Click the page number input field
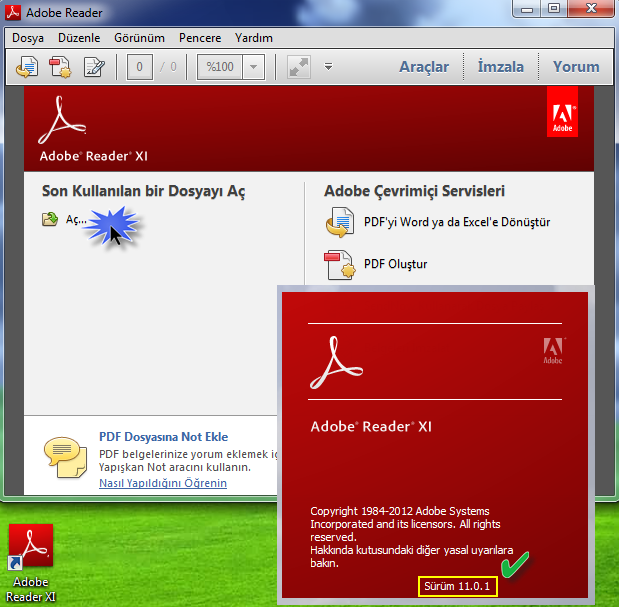Screen dimensions: 619x607 pyautogui.click(x=139, y=67)
